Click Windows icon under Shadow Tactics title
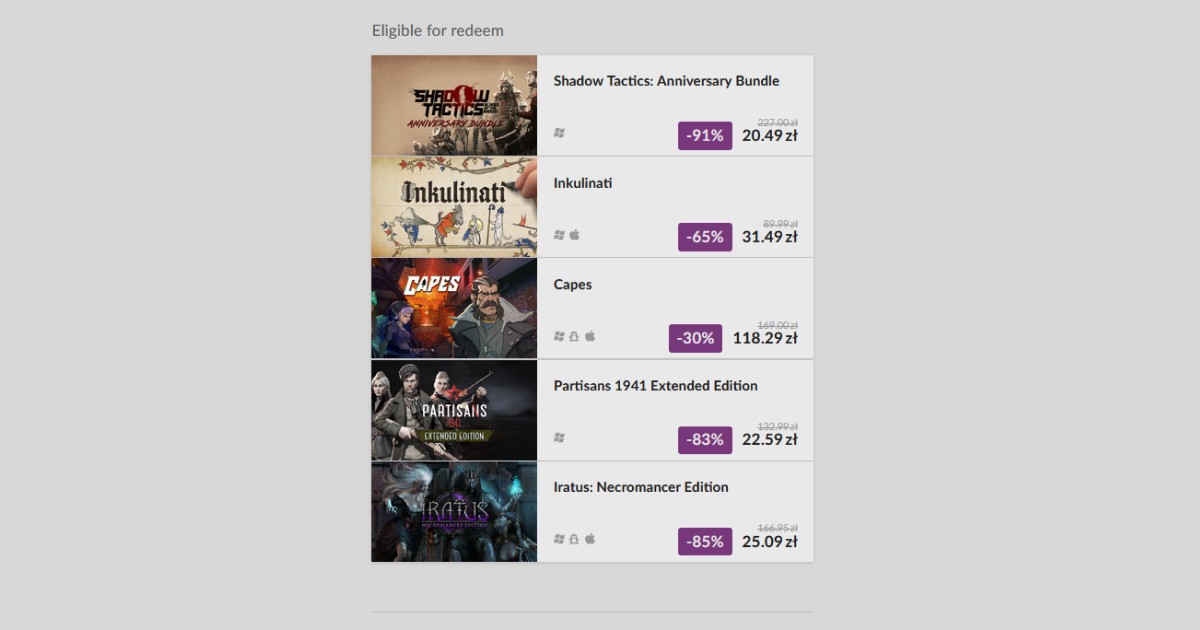 (x=559, y=133)
